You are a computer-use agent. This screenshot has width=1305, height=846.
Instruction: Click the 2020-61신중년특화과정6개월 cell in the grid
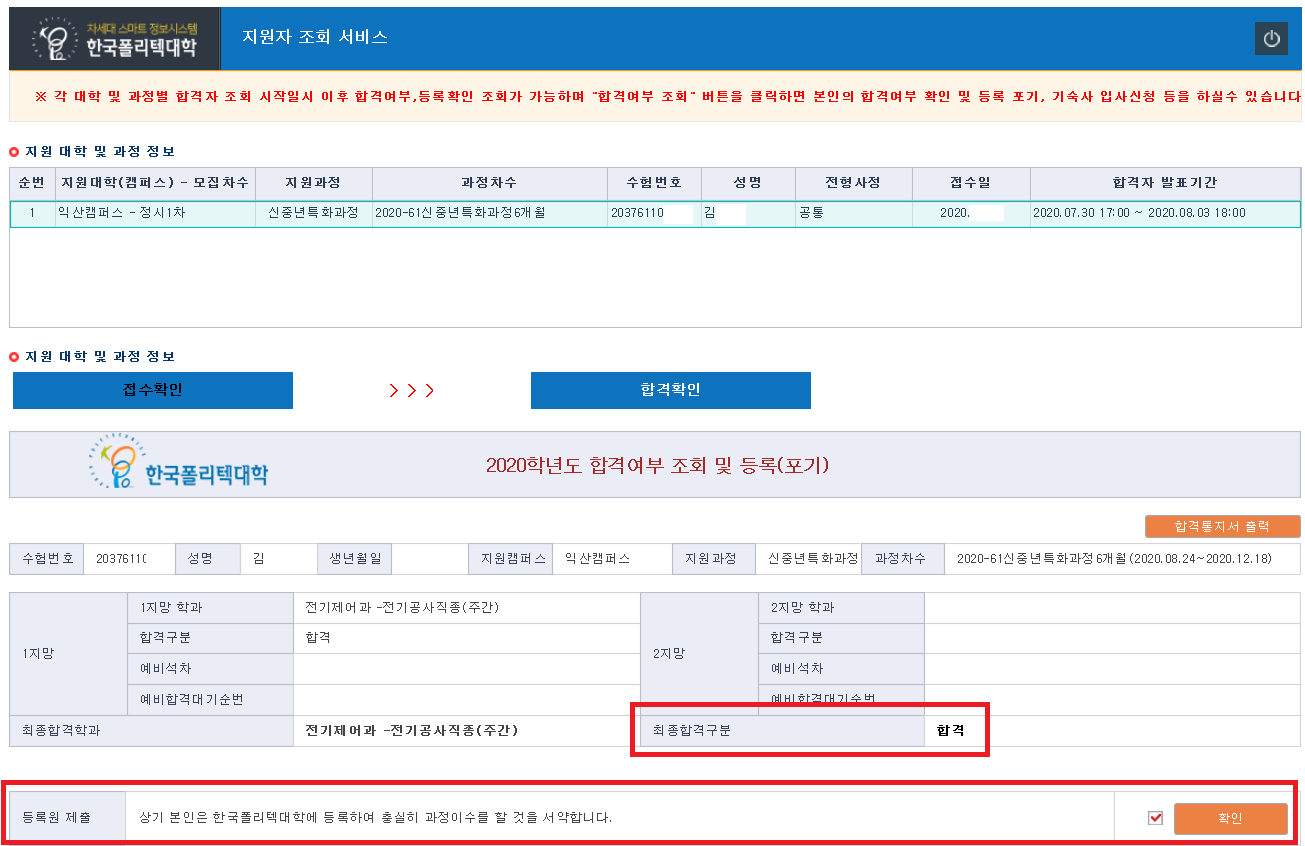[490, 214]
